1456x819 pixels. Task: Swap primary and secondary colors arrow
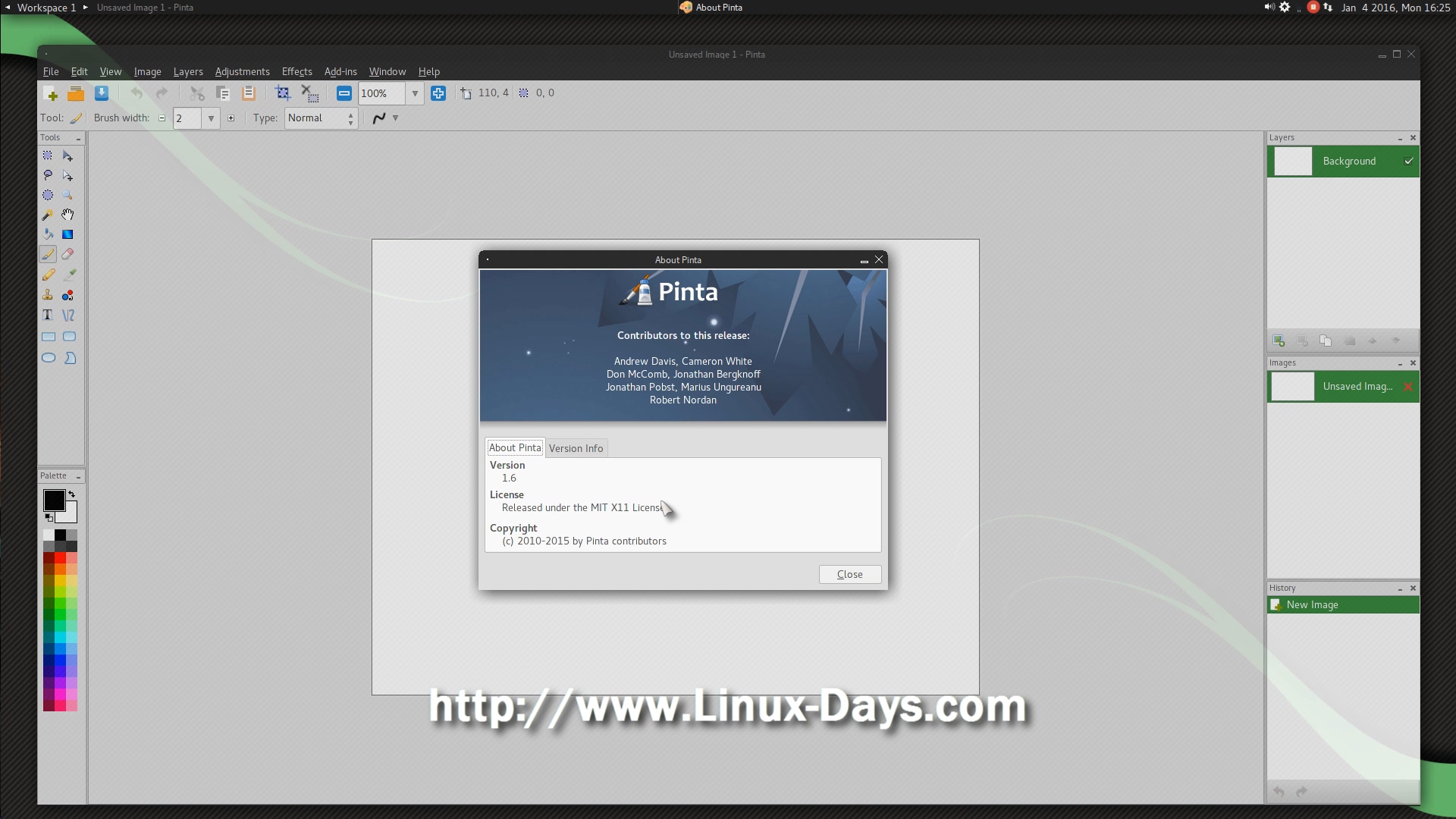click(x=72, y=494)
